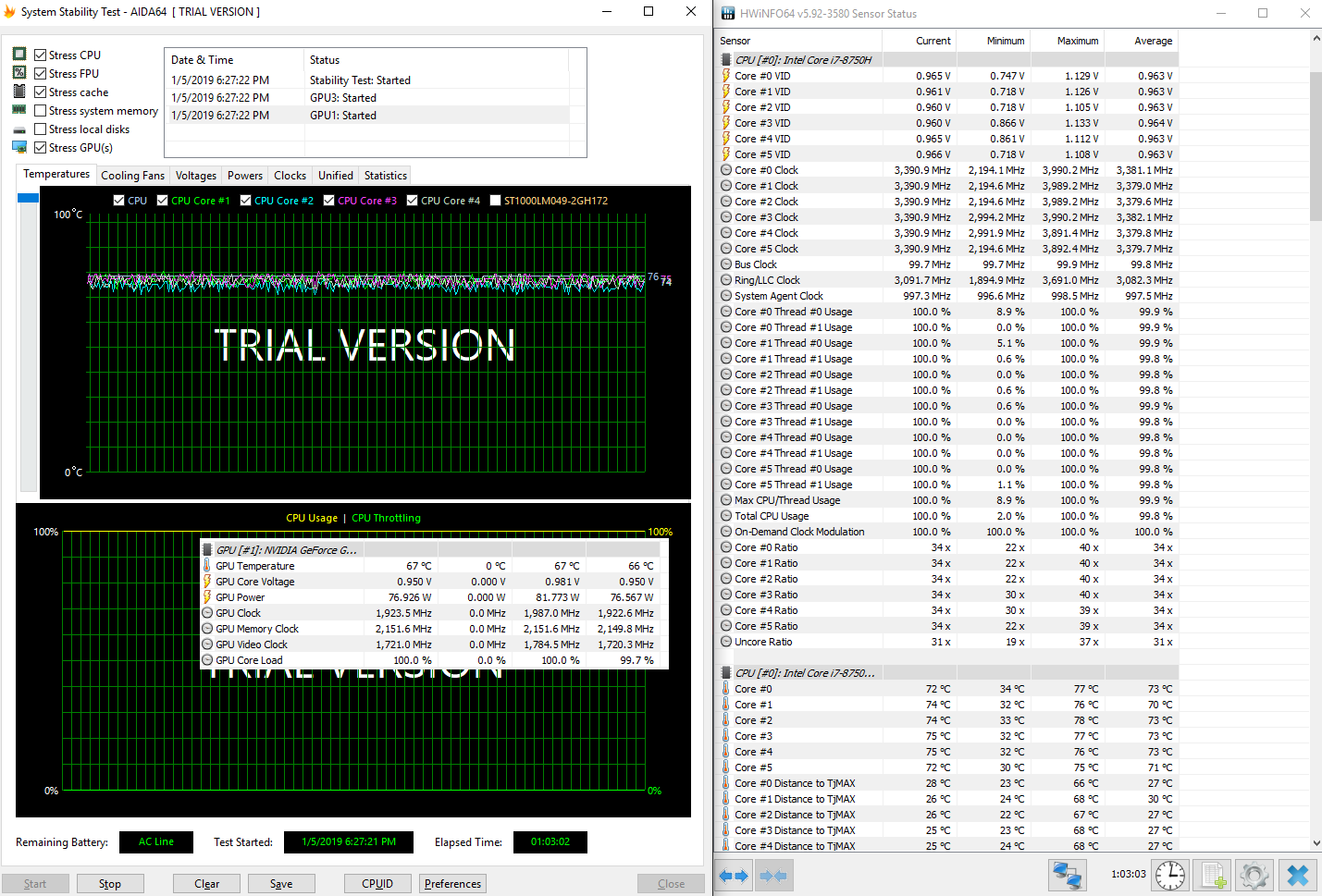Image resolution: width=1322 pixels, height=896 pixels.
Task: Uncheck the Stress cache checkbox
Action: [x=40, y=92]
